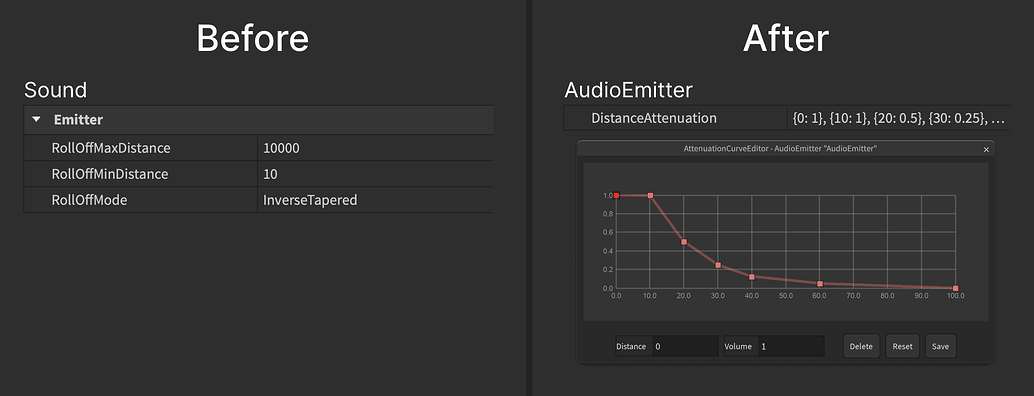The image size is (1034, 396).
Task: Select the curve point at distance 30
Action: (x=718, y=266)
